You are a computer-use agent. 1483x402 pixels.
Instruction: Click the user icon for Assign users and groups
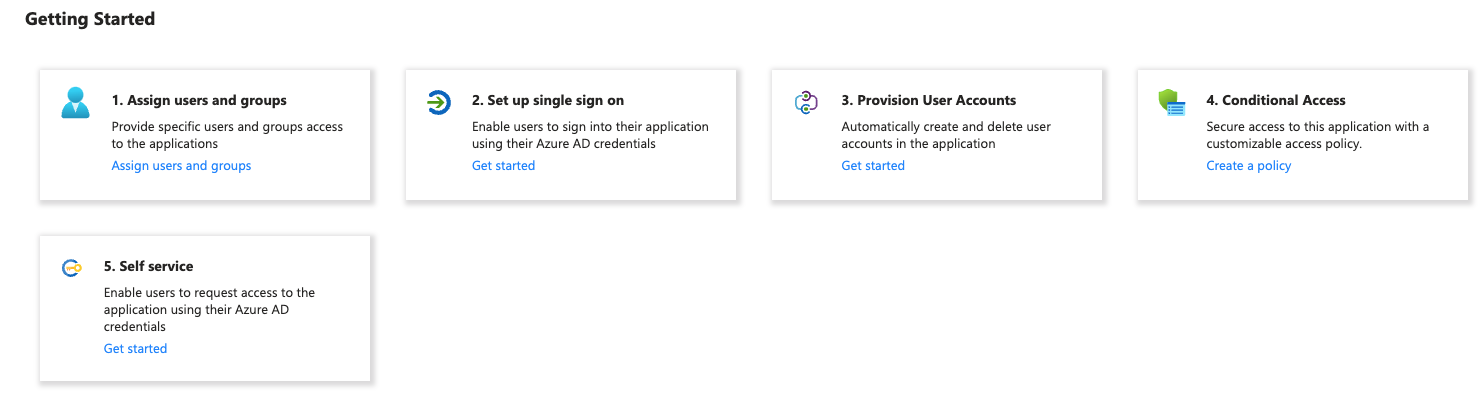[75, 103]
